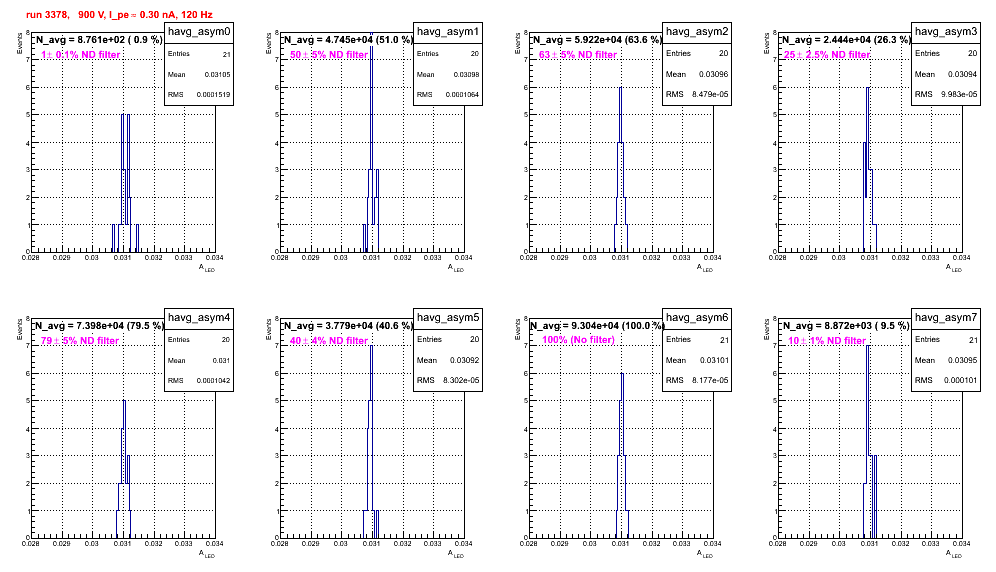Click the N_avg = 8.872e+03 label

846,325
